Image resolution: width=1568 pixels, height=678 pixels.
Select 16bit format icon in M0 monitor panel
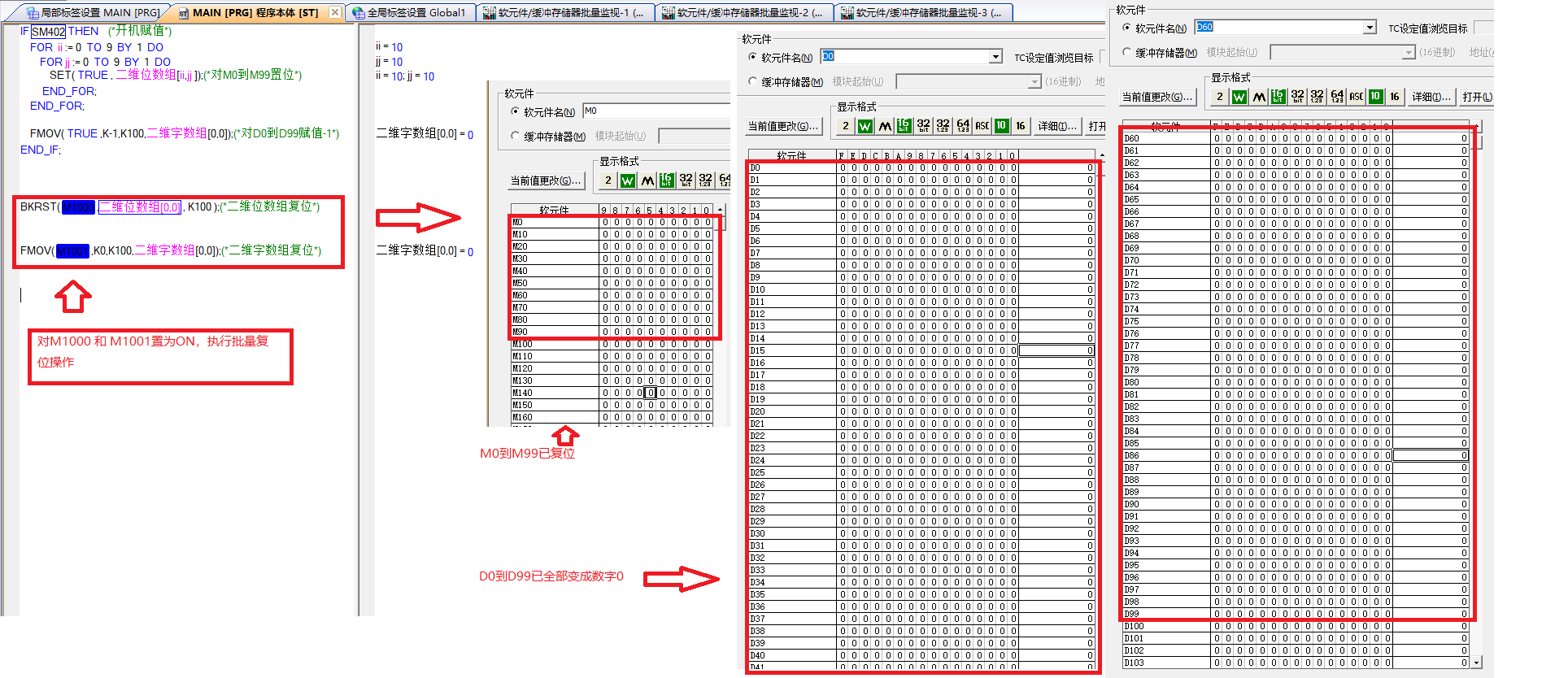click(666, 180)
